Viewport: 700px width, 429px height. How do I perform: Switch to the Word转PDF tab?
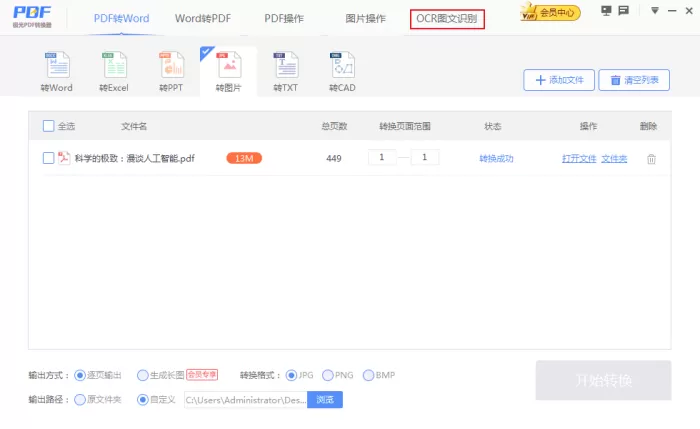point(203,19)
